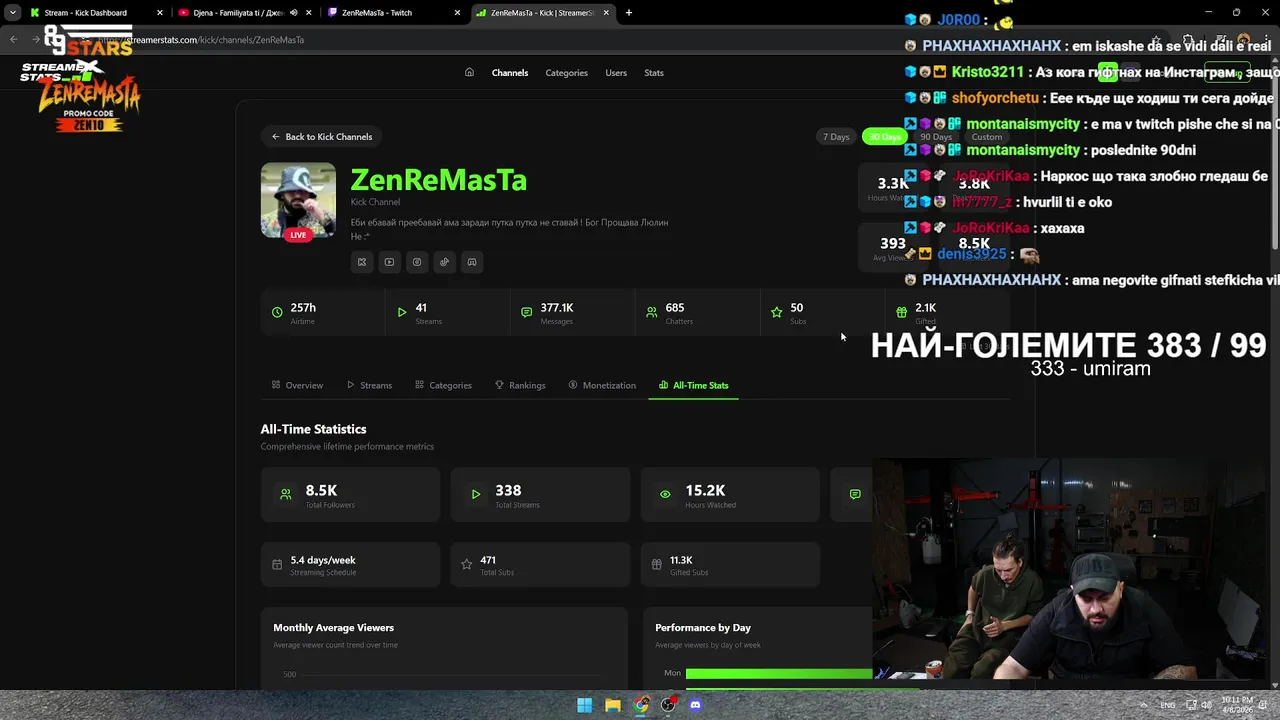Click the Monthly Average Viewers chart title
1280x720 pixels.
pos(333,628)
